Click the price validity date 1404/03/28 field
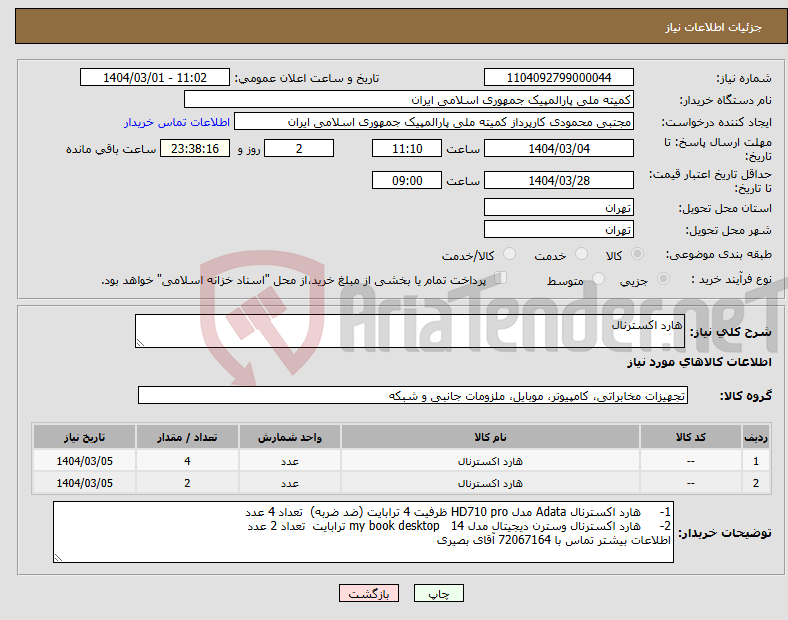The width and height of the screenshot is (788, 620). 558,180
